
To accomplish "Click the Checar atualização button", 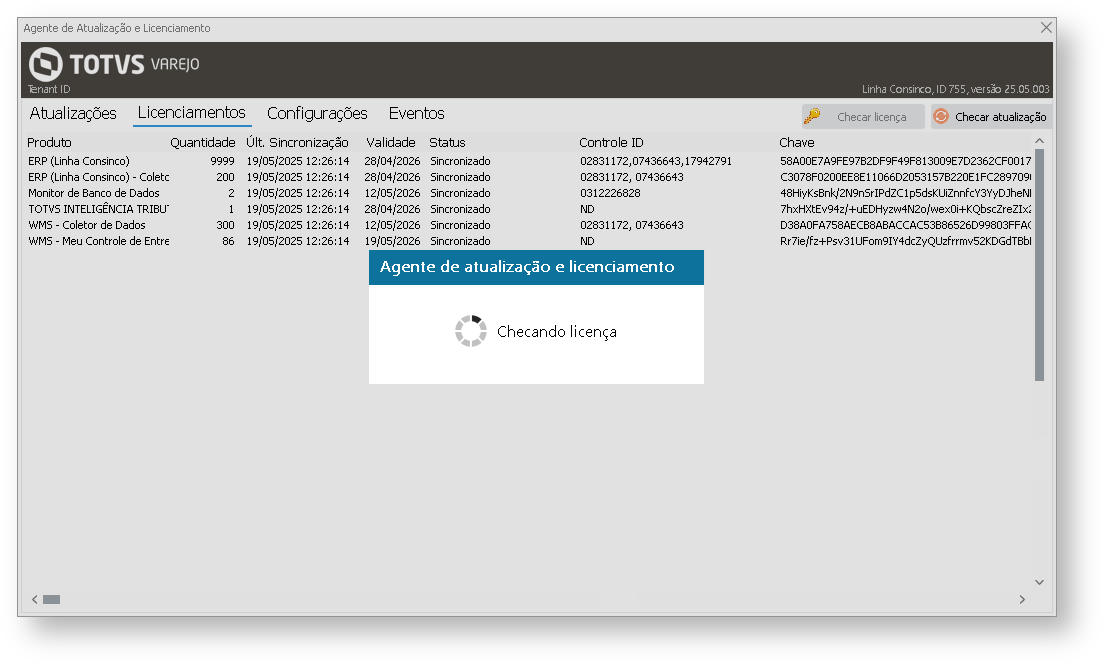I will pyautogui.click(x=991, y=117).
